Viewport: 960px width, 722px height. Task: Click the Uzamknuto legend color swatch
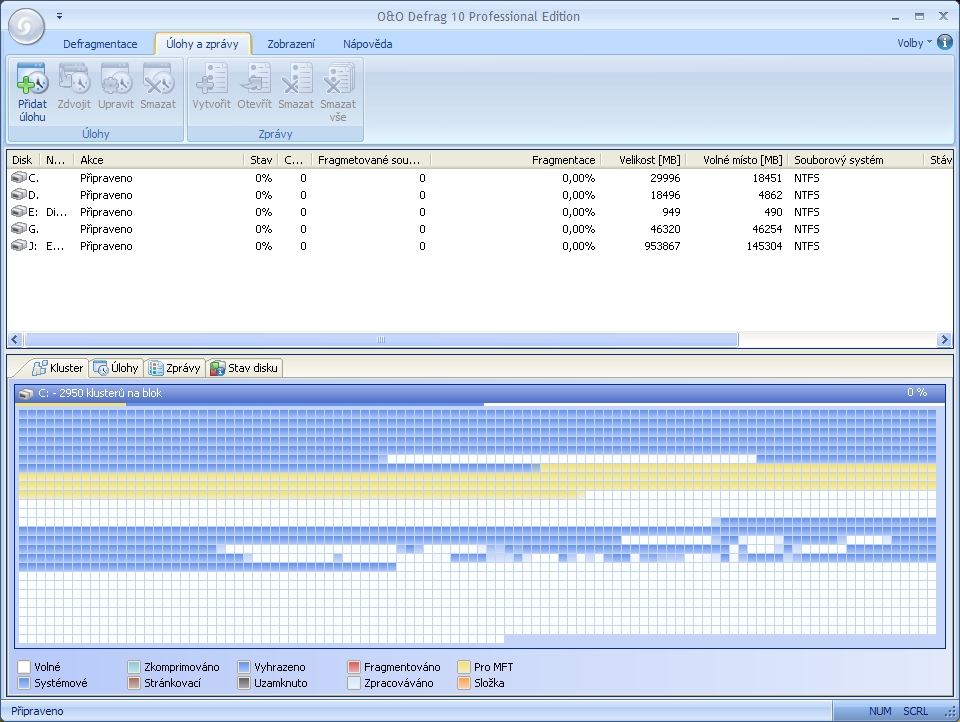tap(244, 683)
